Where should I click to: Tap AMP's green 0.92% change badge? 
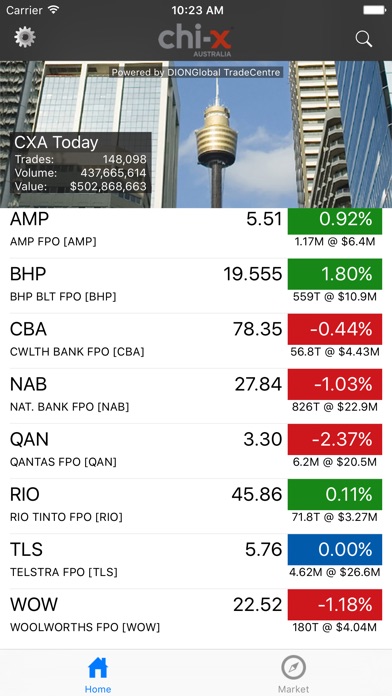pos(335,221)
